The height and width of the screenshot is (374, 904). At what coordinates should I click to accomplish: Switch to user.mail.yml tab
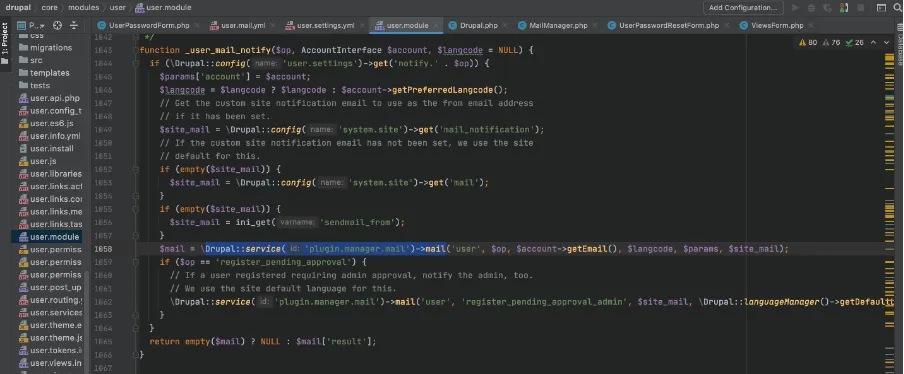point(237,25)
